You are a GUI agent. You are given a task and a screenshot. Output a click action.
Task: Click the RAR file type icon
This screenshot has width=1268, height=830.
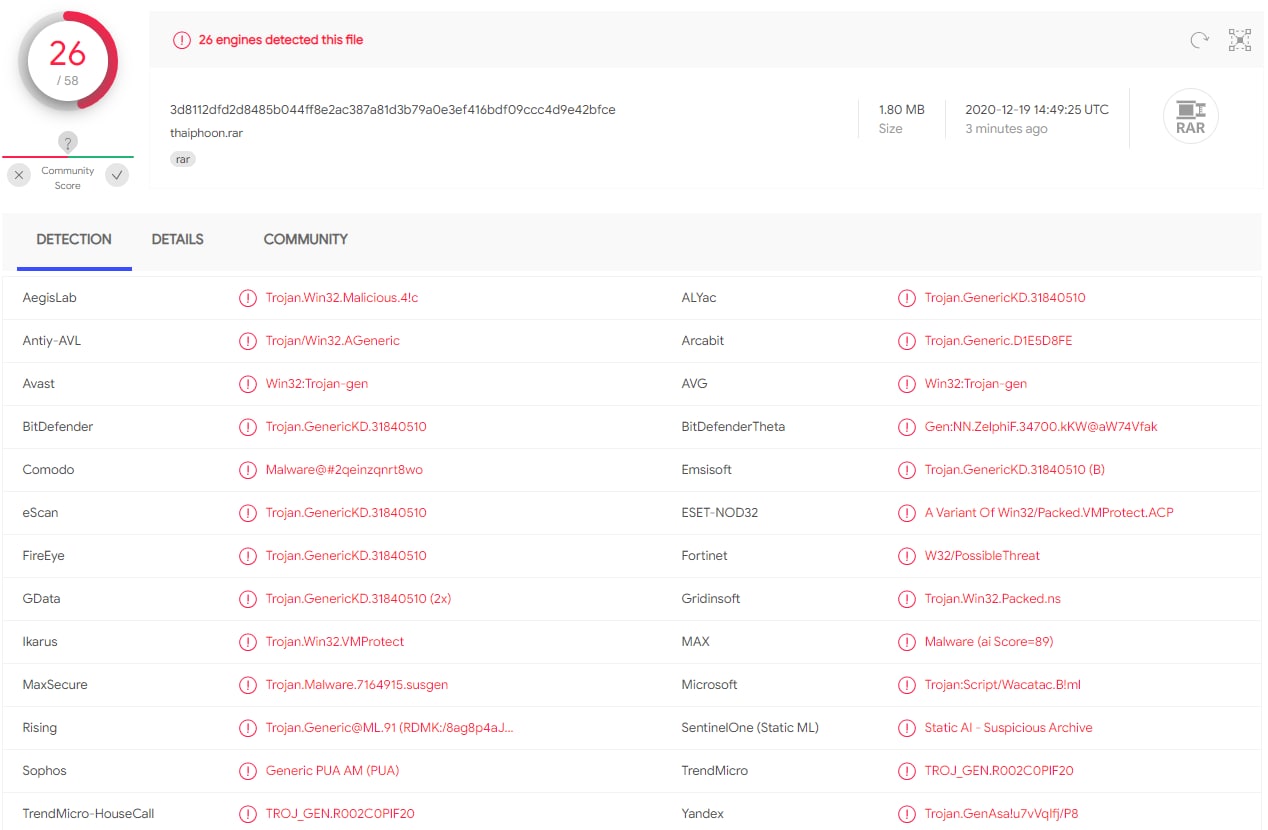click(x=1191, y=117)
